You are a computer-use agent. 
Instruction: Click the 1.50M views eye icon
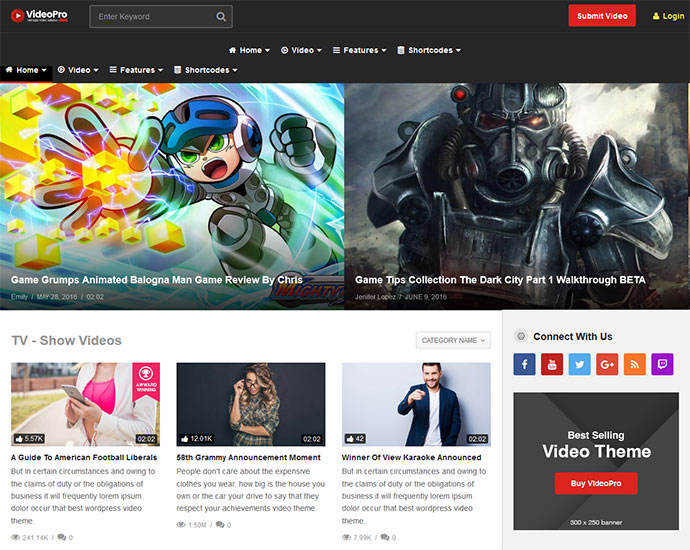pyautogui.click(x=181, y=525)
